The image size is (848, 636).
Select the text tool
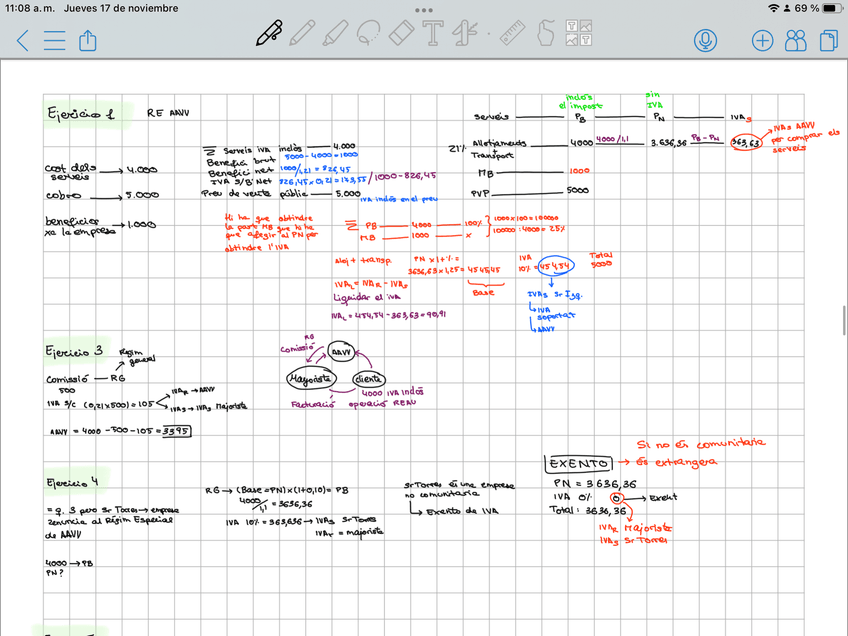click(x=432, y=33)
